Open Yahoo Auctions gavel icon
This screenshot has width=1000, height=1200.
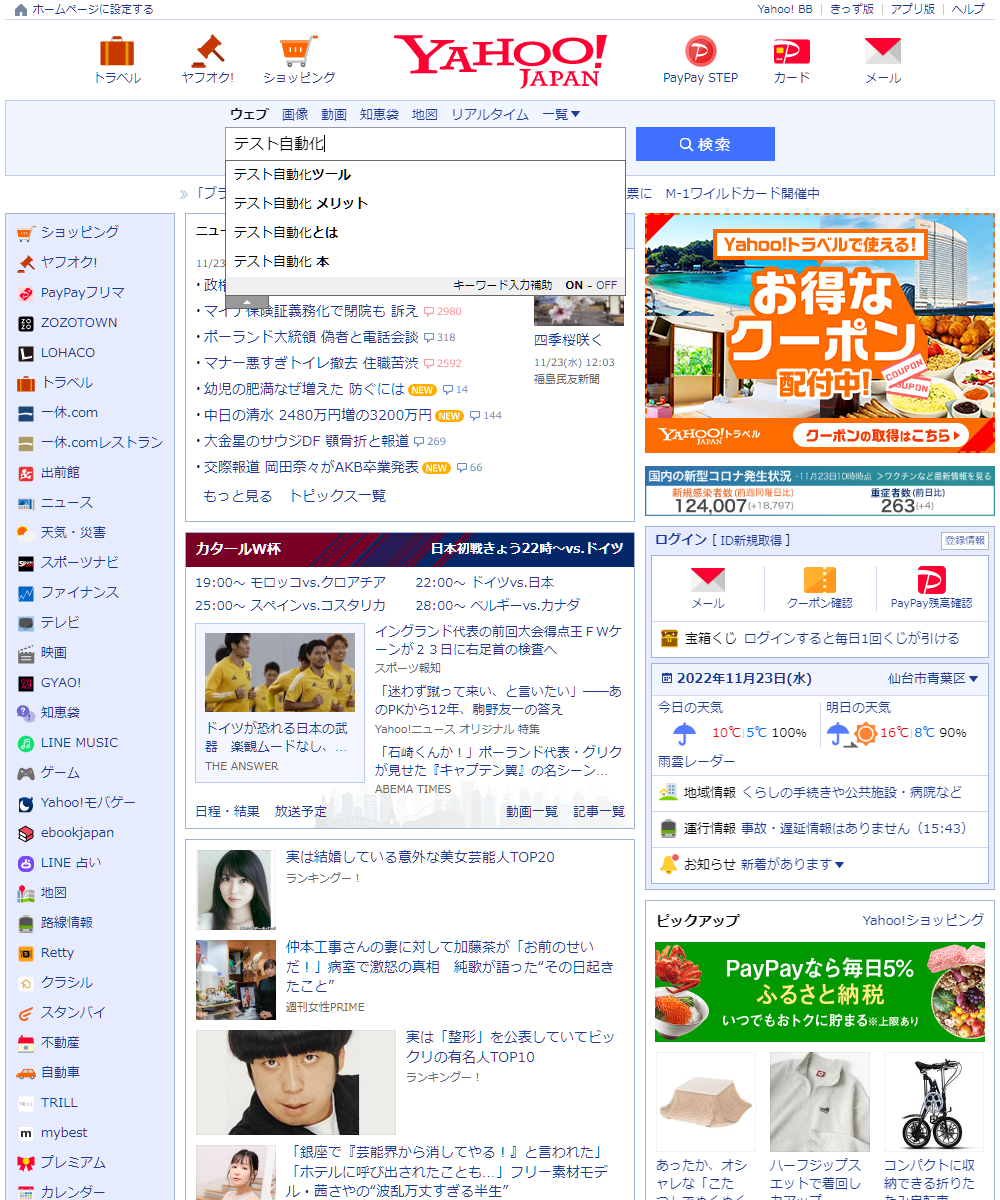tap(208, 51)
